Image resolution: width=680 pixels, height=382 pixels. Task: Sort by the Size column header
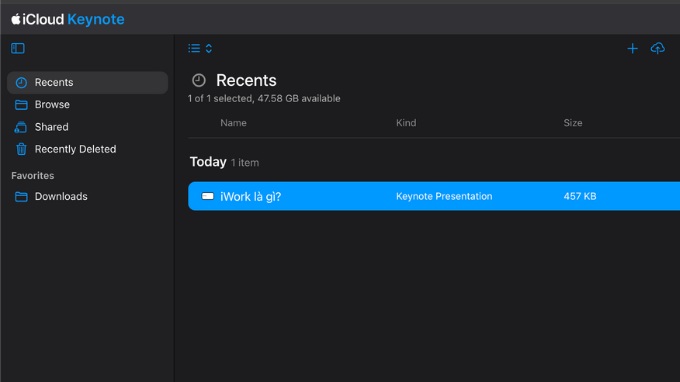point(573,123)
